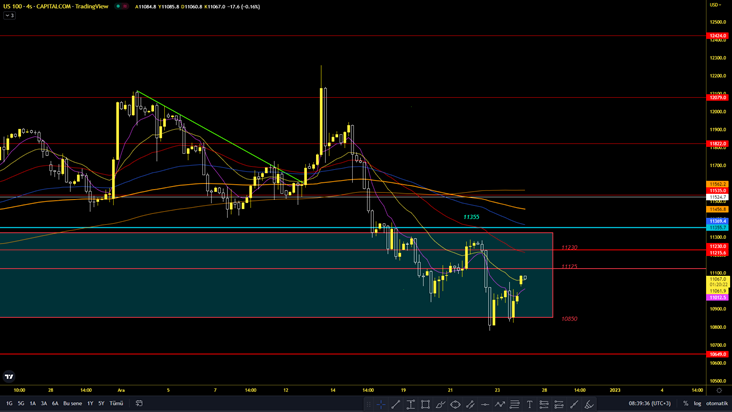Click the yellow current price label 11067.0
The width and height of the screenshot is (732, 412).
point(718,279)
